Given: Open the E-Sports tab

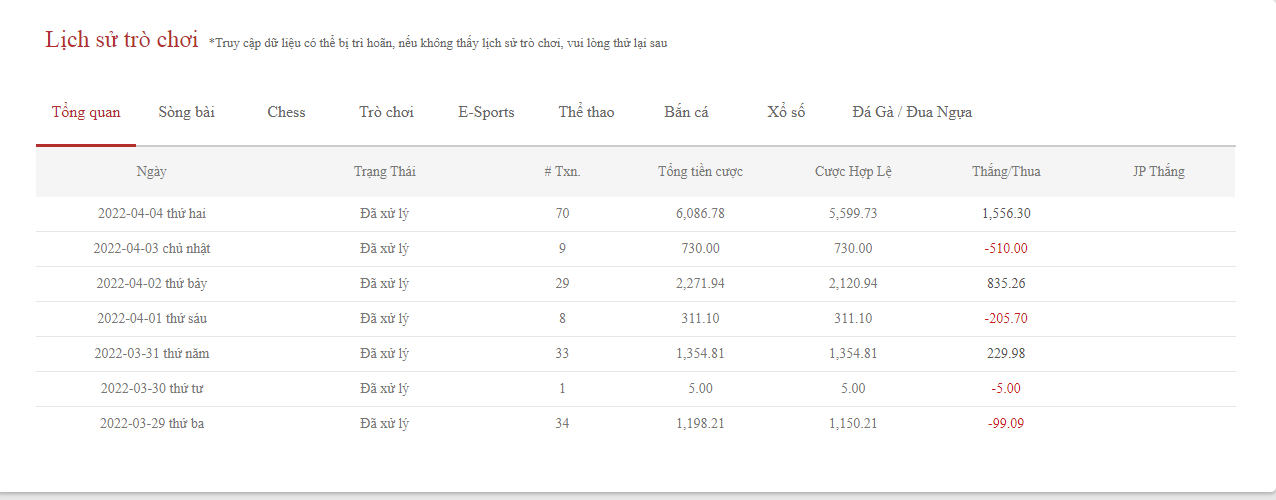Looking at the screenshot, I should (x=486, y=112).
